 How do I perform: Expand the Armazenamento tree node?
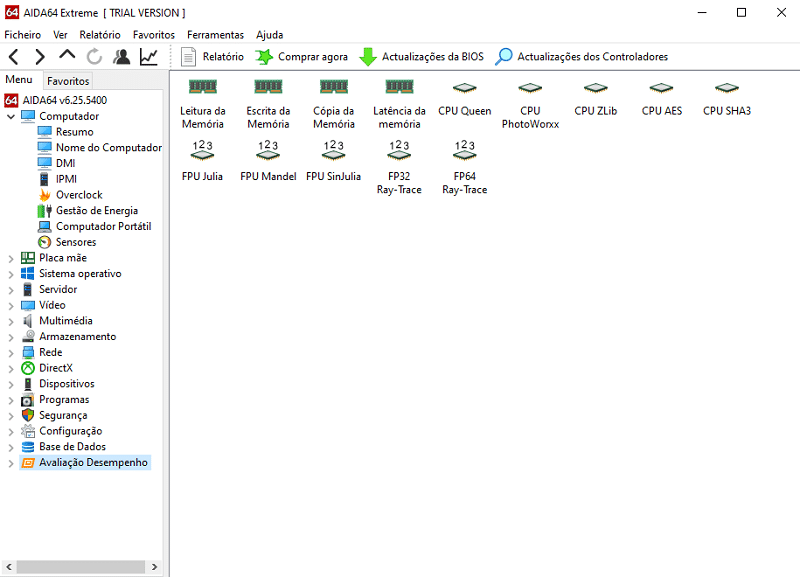11,338
